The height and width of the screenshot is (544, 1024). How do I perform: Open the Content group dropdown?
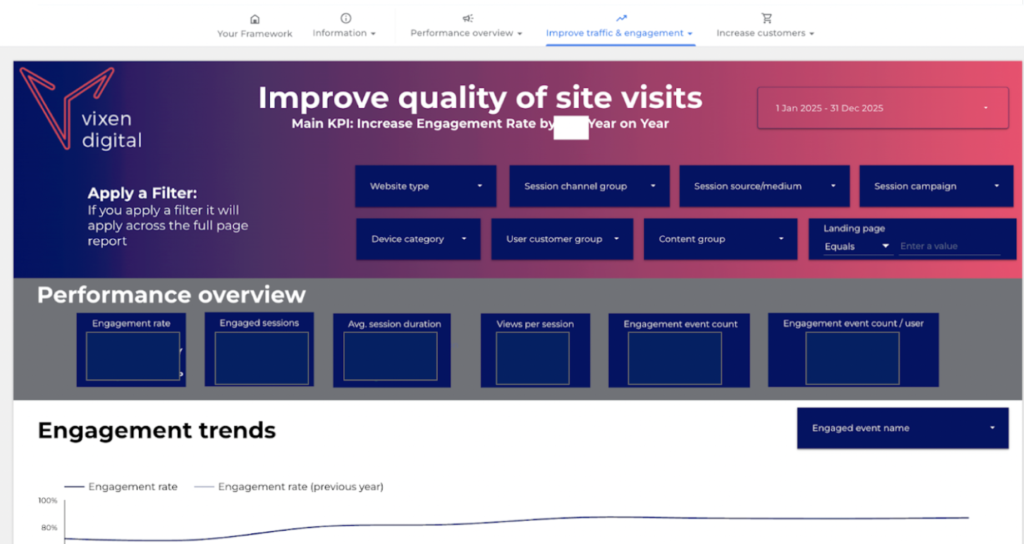(720, 239)
